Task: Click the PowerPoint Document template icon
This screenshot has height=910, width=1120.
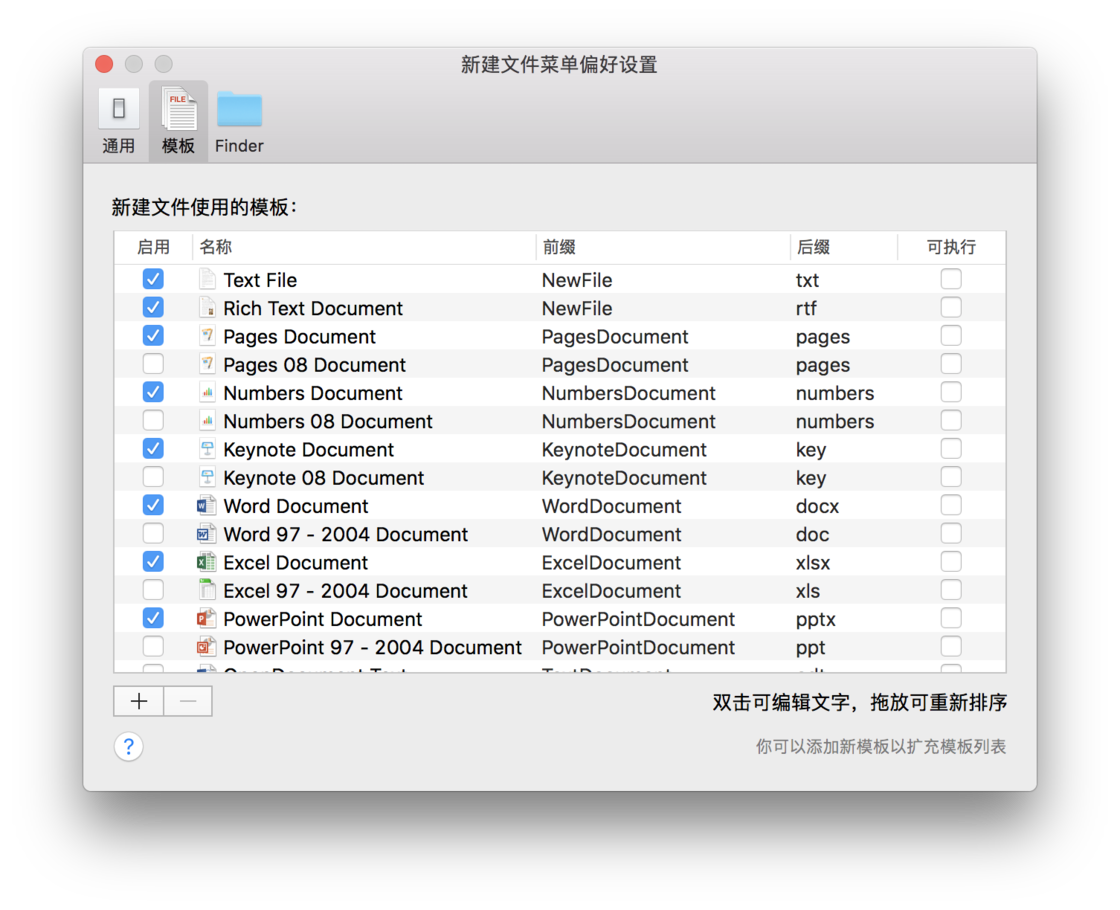Action: pyautogui.click(x=207, y=618)
